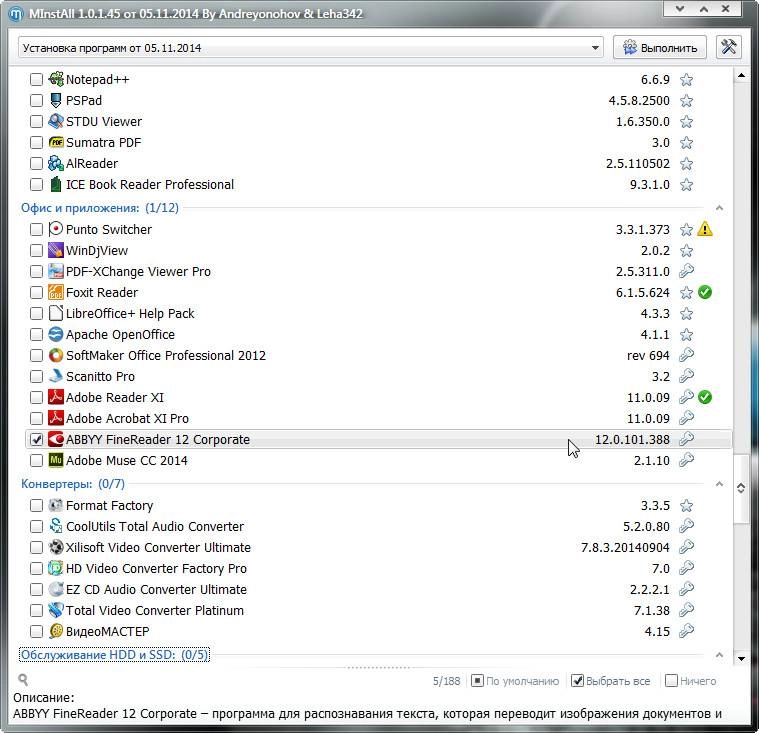Collapse the 'Офис и приложения' section arrow
759x733 pixels.
tap(719, 208)
